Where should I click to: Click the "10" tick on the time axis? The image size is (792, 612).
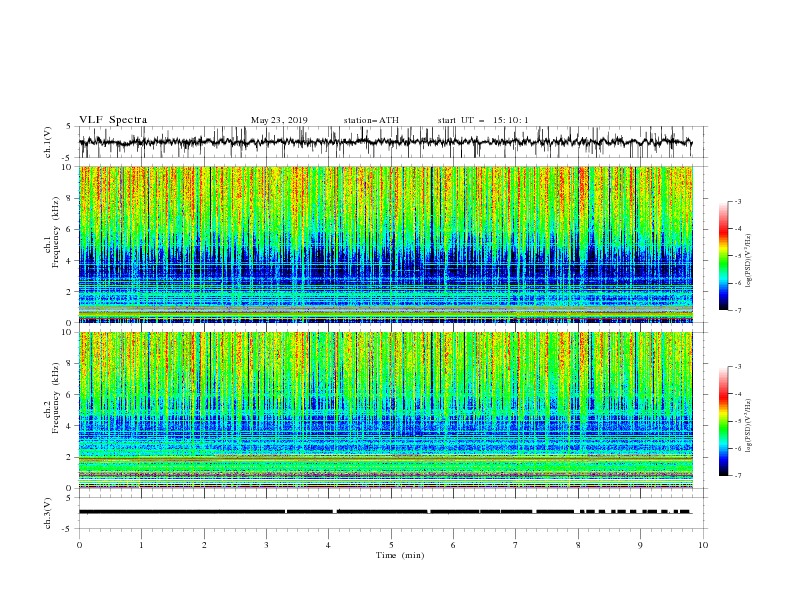tap(703, 545)
